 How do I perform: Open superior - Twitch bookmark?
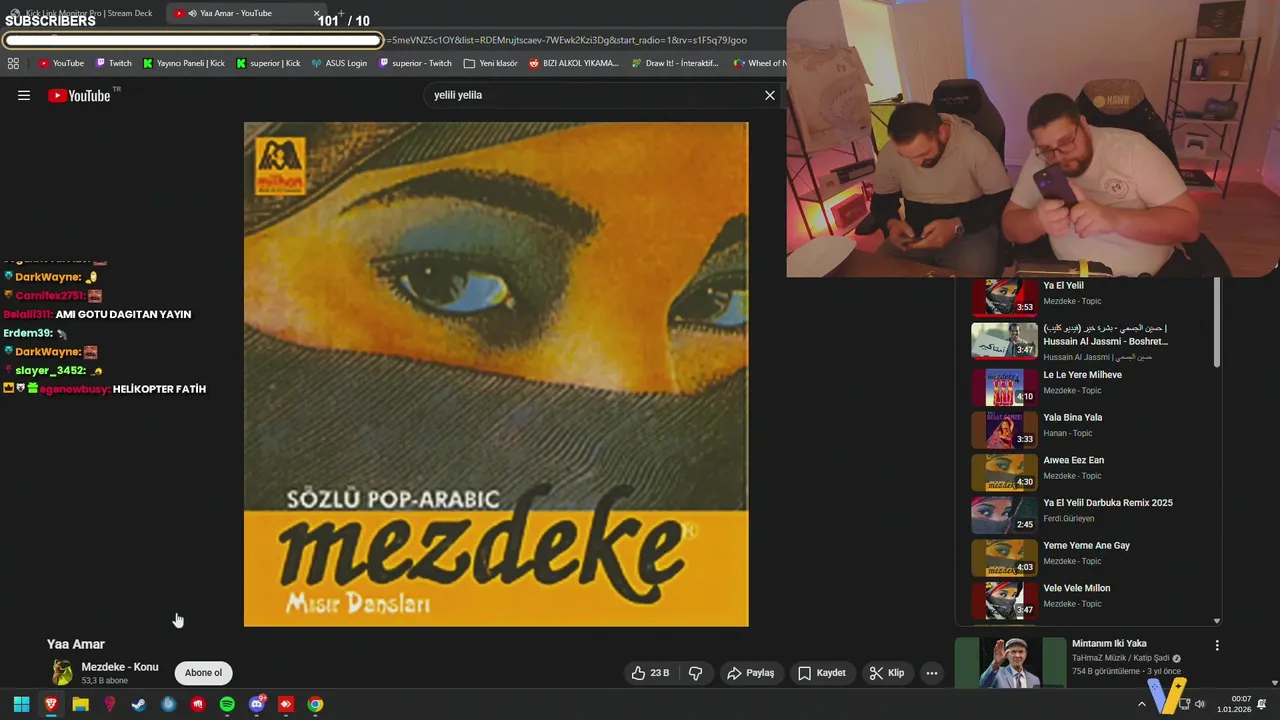click(415, 63)
